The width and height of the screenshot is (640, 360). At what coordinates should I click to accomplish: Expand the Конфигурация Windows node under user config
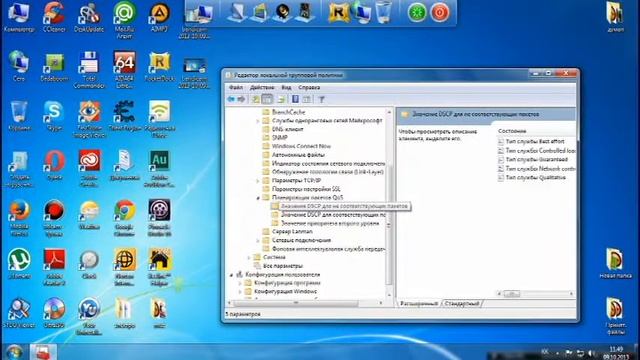240,291
